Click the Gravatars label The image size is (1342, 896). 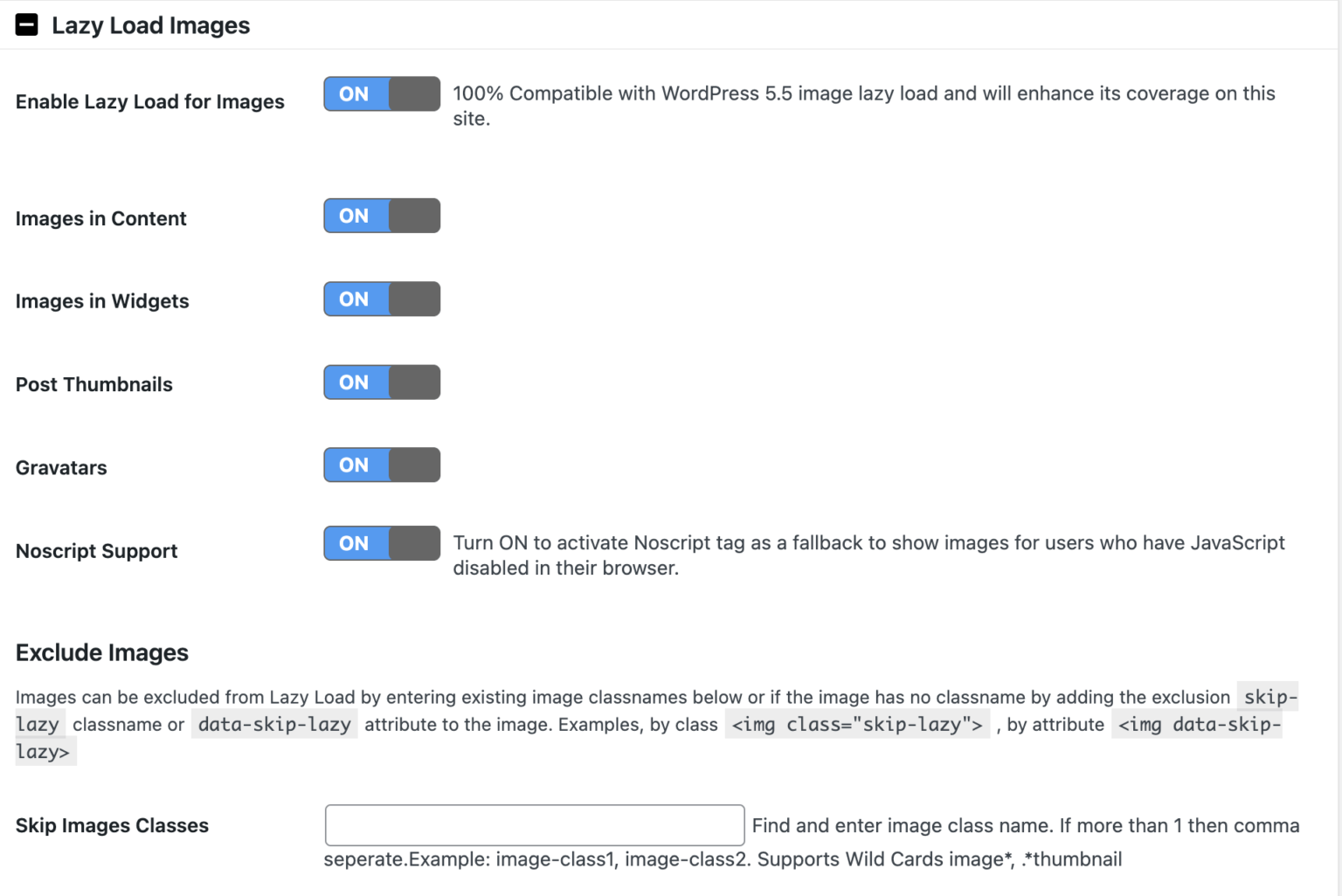pyautogui.click(x=60, y=467)
